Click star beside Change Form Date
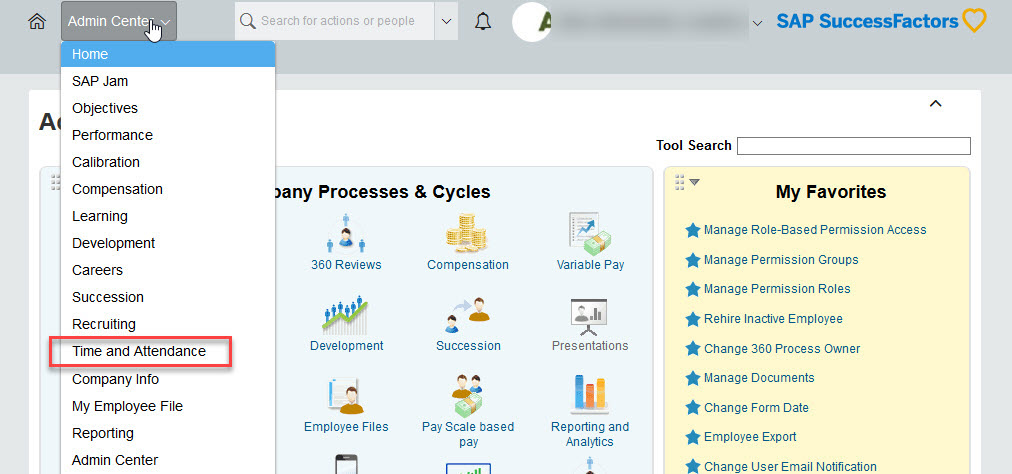 pos(693,408)
